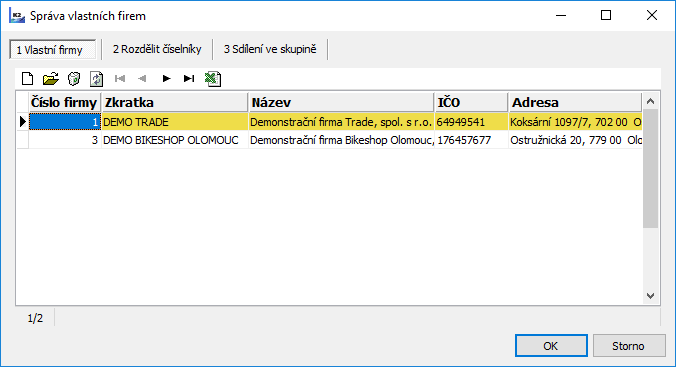Click the scrollbar down arrow

(x=651, y=296)
